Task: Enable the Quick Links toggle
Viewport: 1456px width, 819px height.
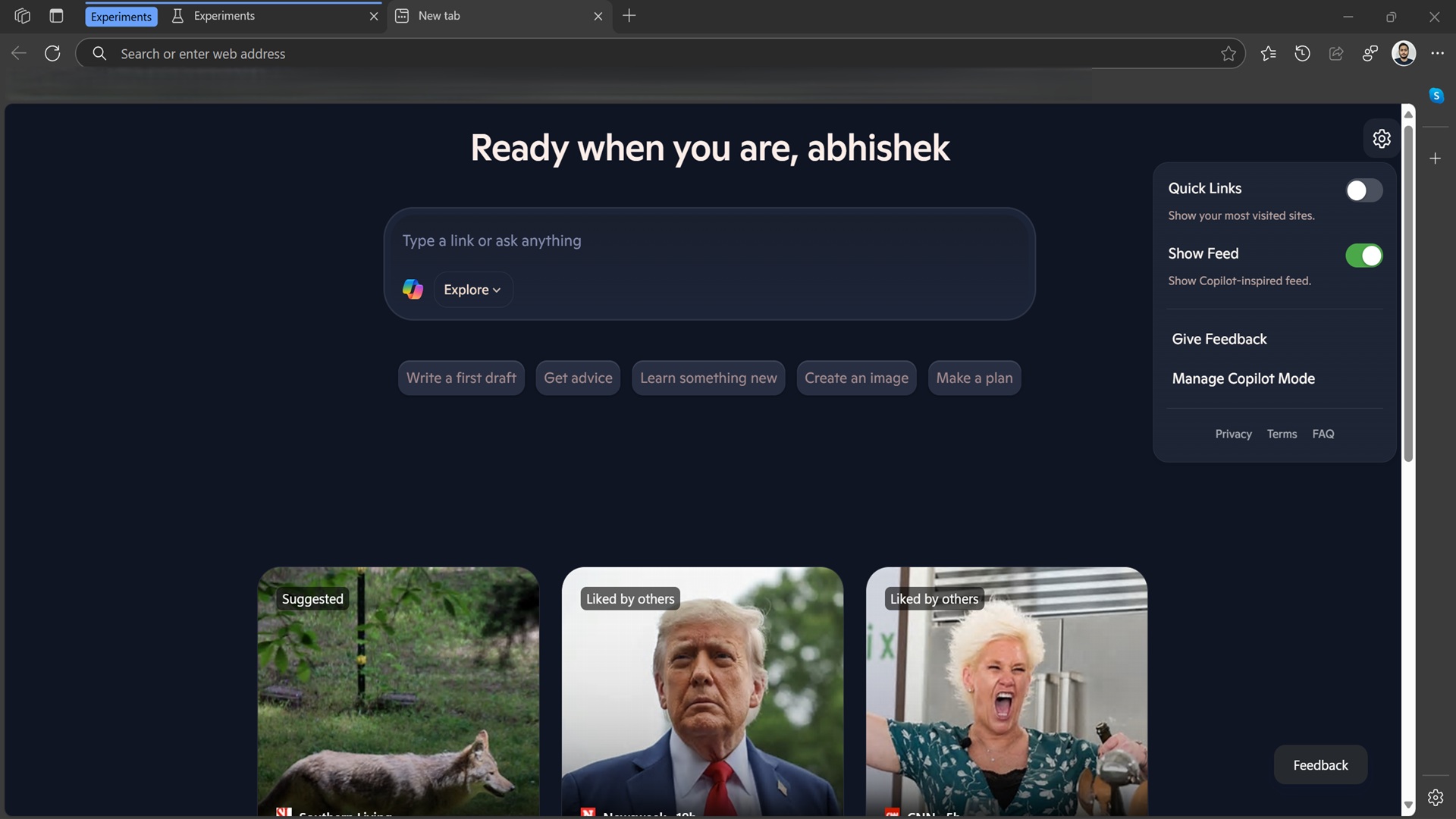Action: (x=1363, y=190)
